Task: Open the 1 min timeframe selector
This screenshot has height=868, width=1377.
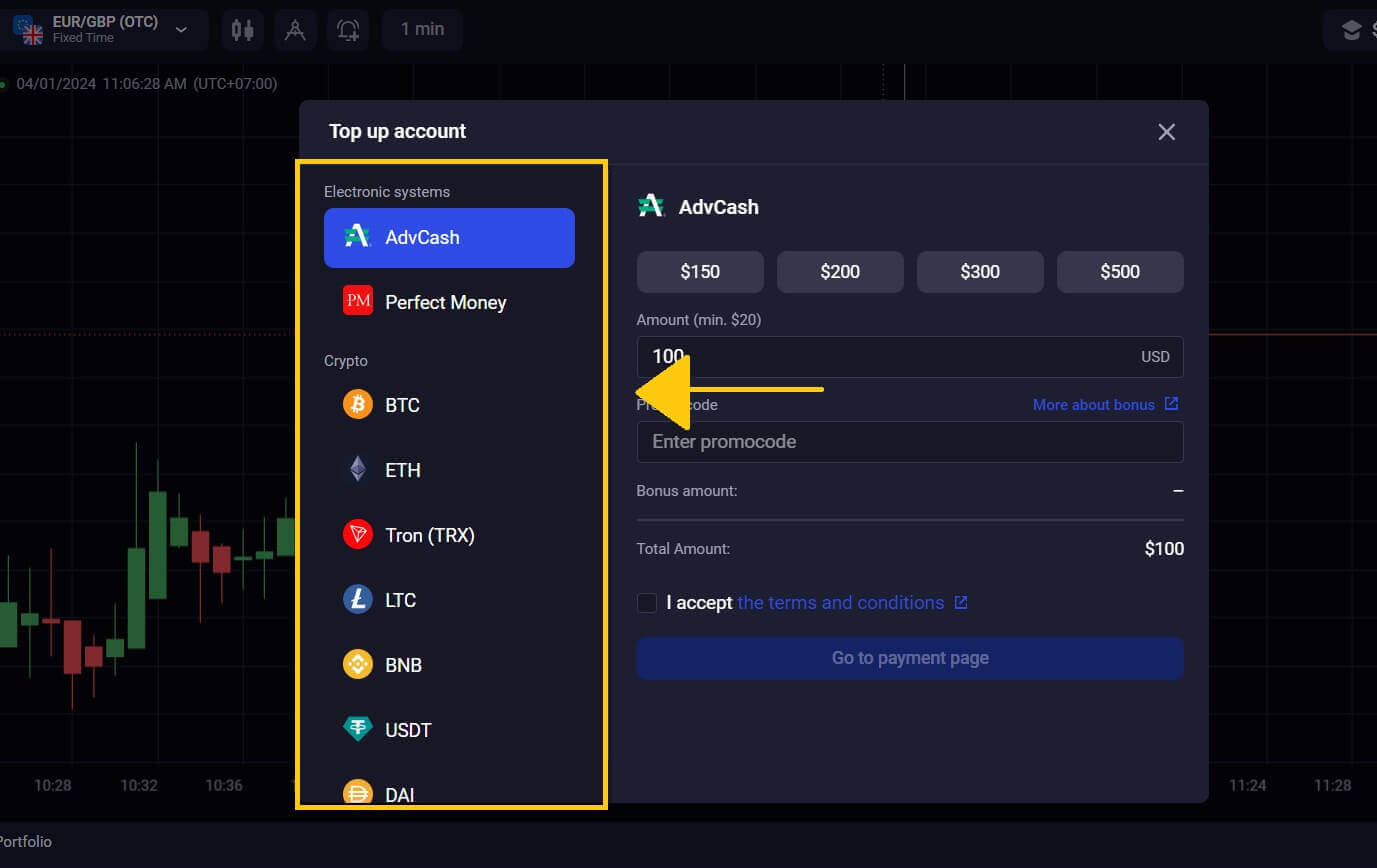Action: [x=422, y=30]
